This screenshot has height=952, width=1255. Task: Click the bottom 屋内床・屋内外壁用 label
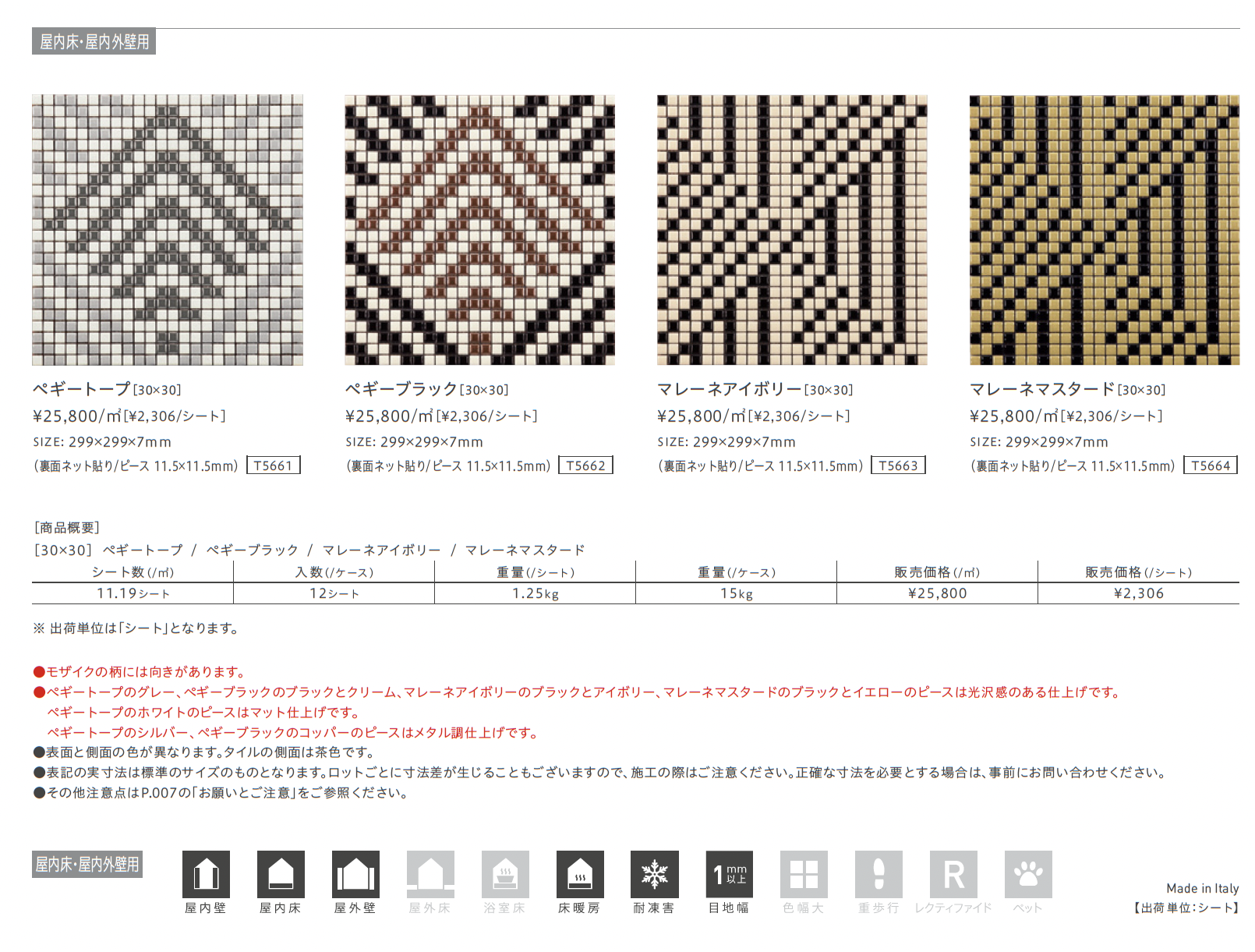point(87,865)
